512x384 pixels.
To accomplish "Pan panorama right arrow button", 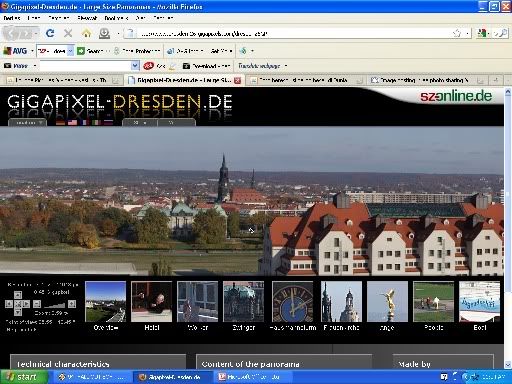I will (x=26, y=304).
